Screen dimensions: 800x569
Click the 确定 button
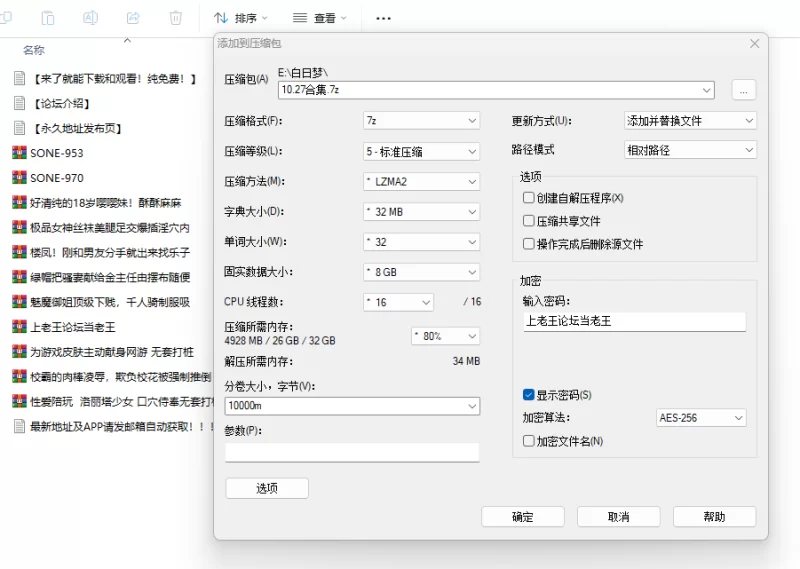click(x=522, y=517)
